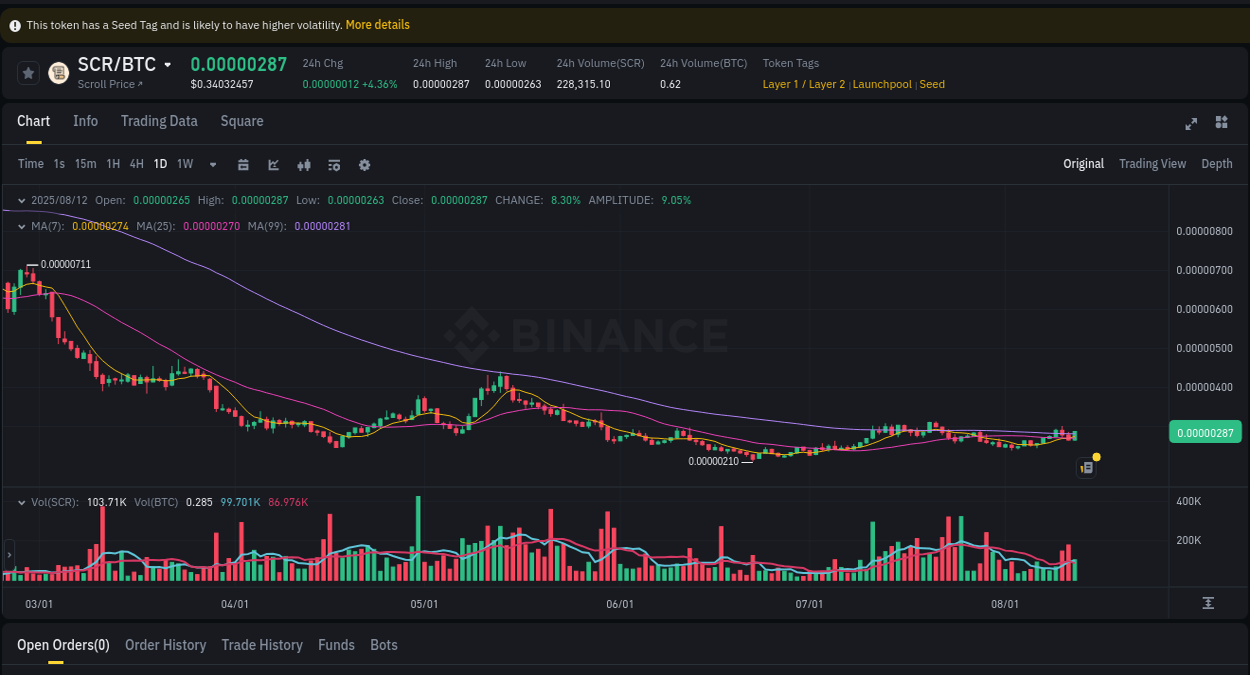Click the order book icon on the chart
The width and height of the screenshot is (1250, 675).
tap(1085, 467)
